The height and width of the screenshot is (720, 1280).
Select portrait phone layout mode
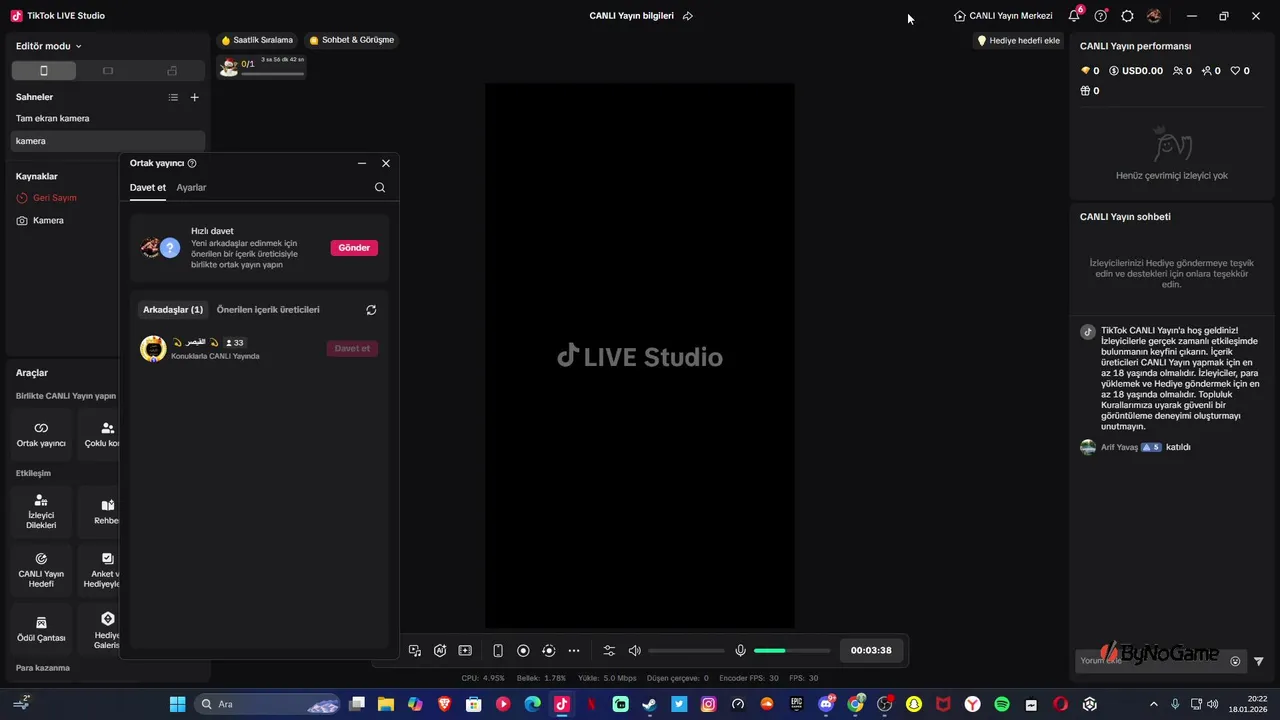click(x=43, y=70)
